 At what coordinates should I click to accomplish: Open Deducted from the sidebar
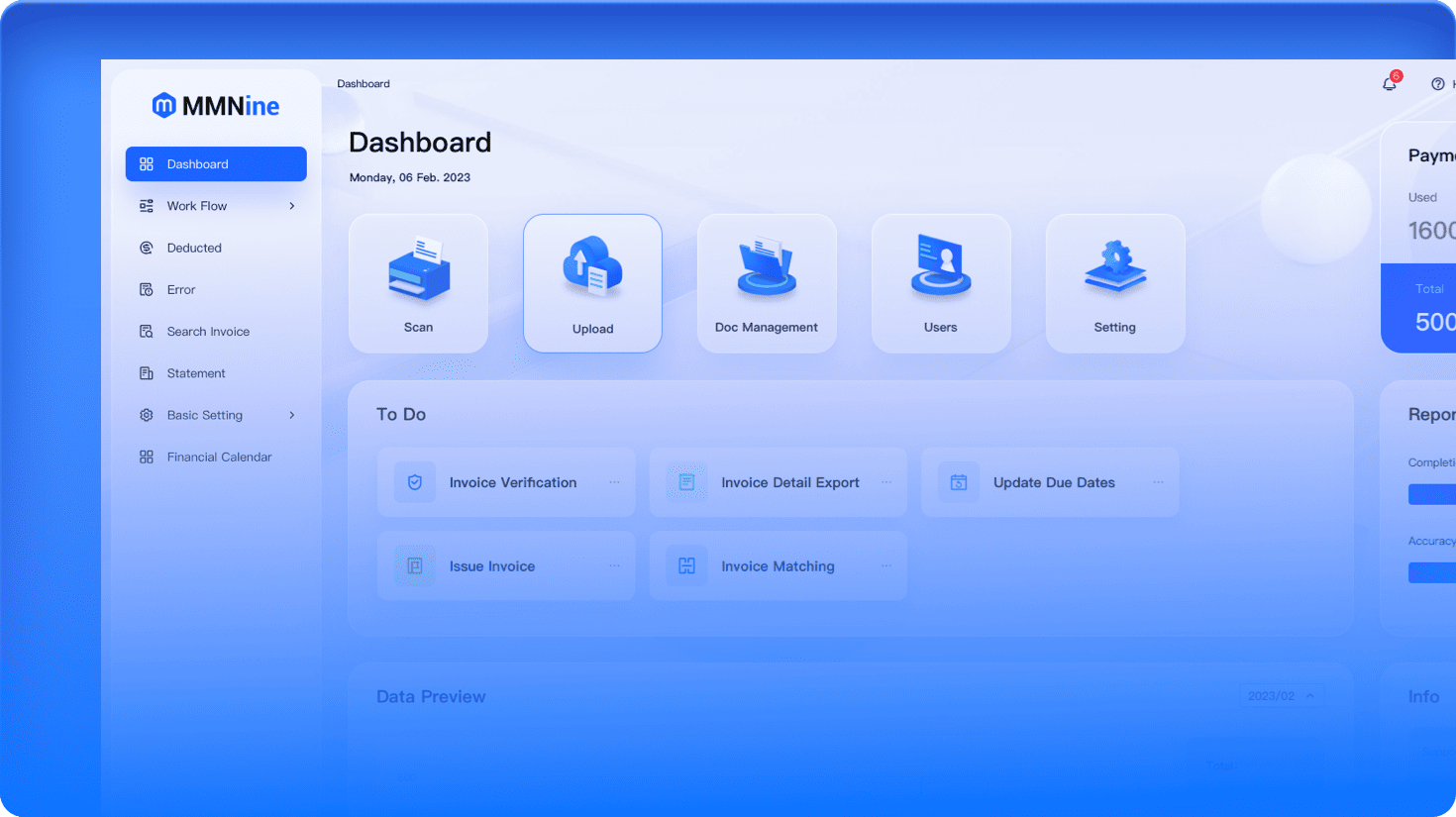click(194, 248)
